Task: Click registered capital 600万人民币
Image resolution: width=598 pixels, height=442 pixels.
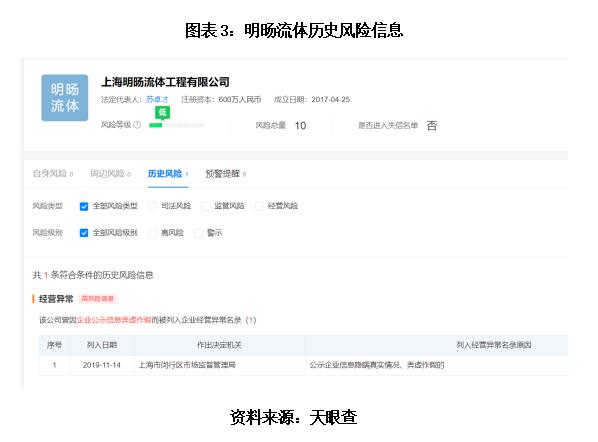Action: click(240, 100)
